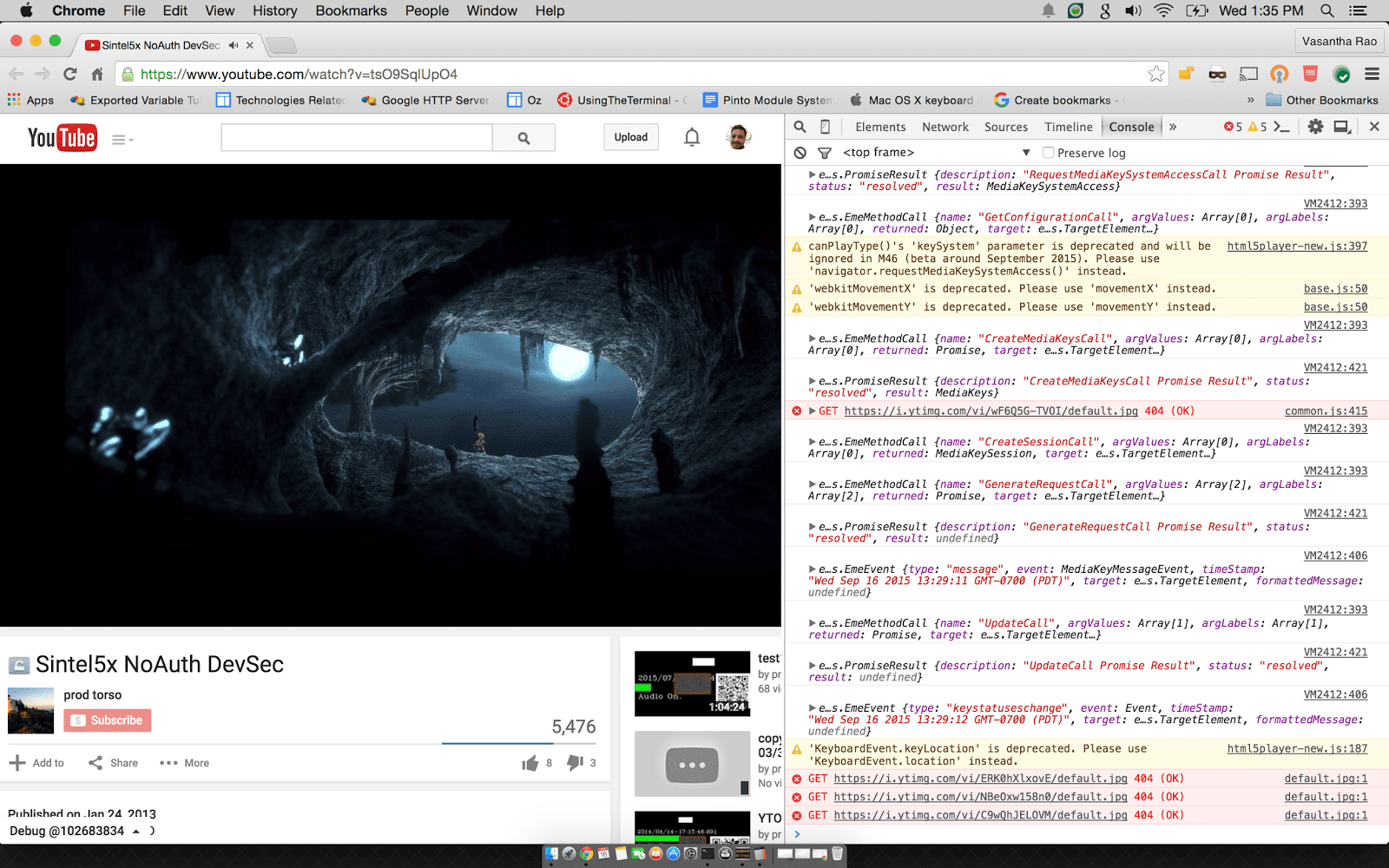
Task: Switch to the Network panel tab
Action: [x=945, y=127]
